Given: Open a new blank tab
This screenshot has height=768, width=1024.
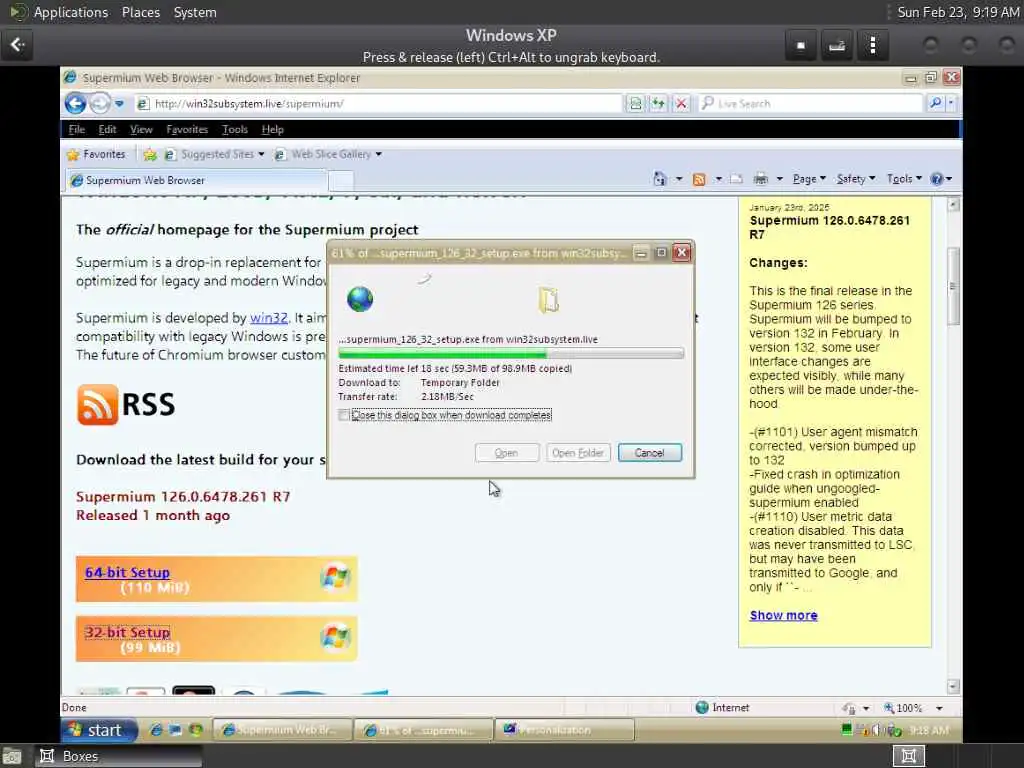Looking at the screenshot, I should click(x=341, y=181).
